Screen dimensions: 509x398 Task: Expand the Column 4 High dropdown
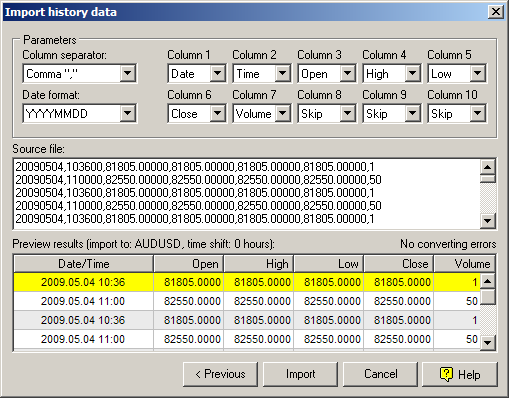click(412, 73)
